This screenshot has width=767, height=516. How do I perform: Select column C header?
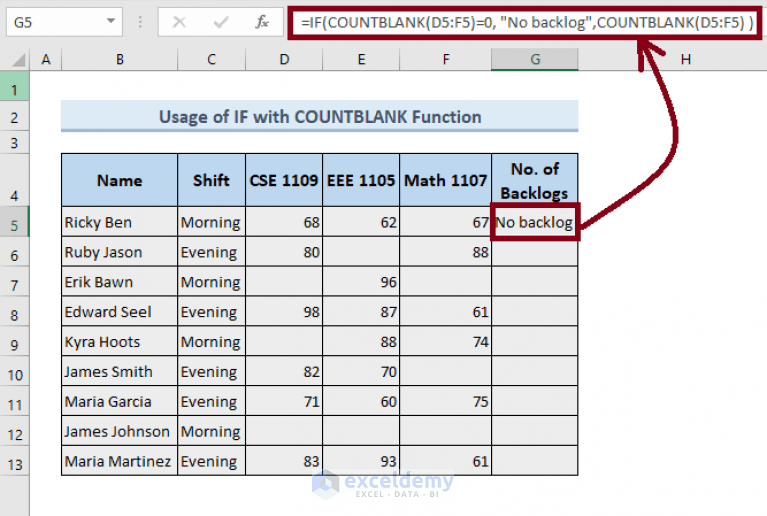click(211, 60)
